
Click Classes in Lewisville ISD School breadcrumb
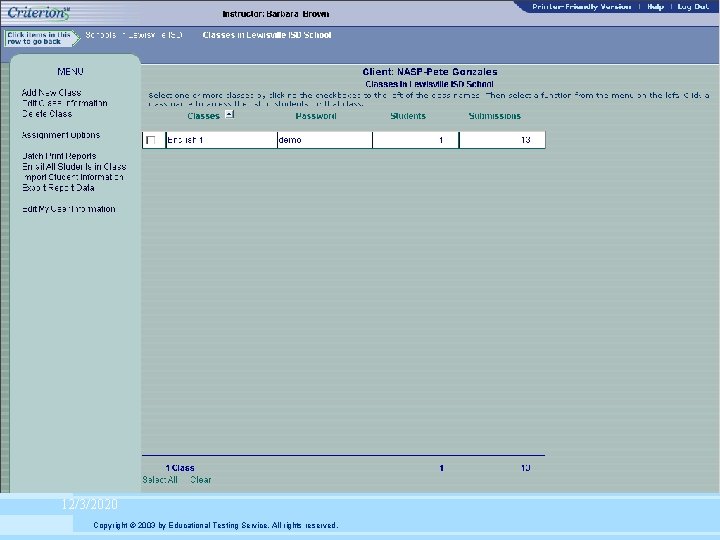tap(267, 35)
